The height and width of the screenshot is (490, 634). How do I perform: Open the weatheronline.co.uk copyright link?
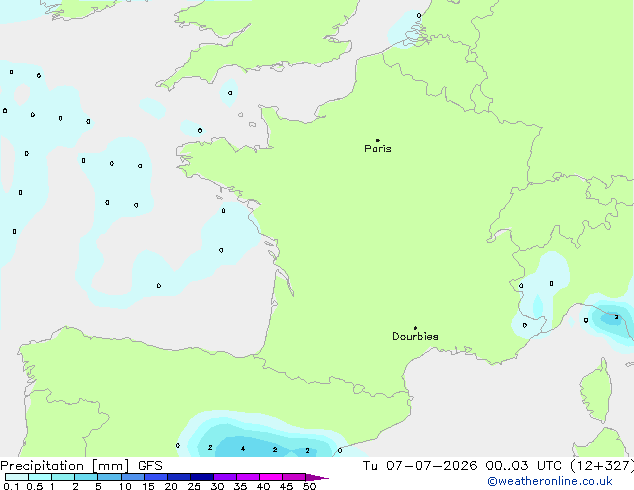tap(550, 481)
